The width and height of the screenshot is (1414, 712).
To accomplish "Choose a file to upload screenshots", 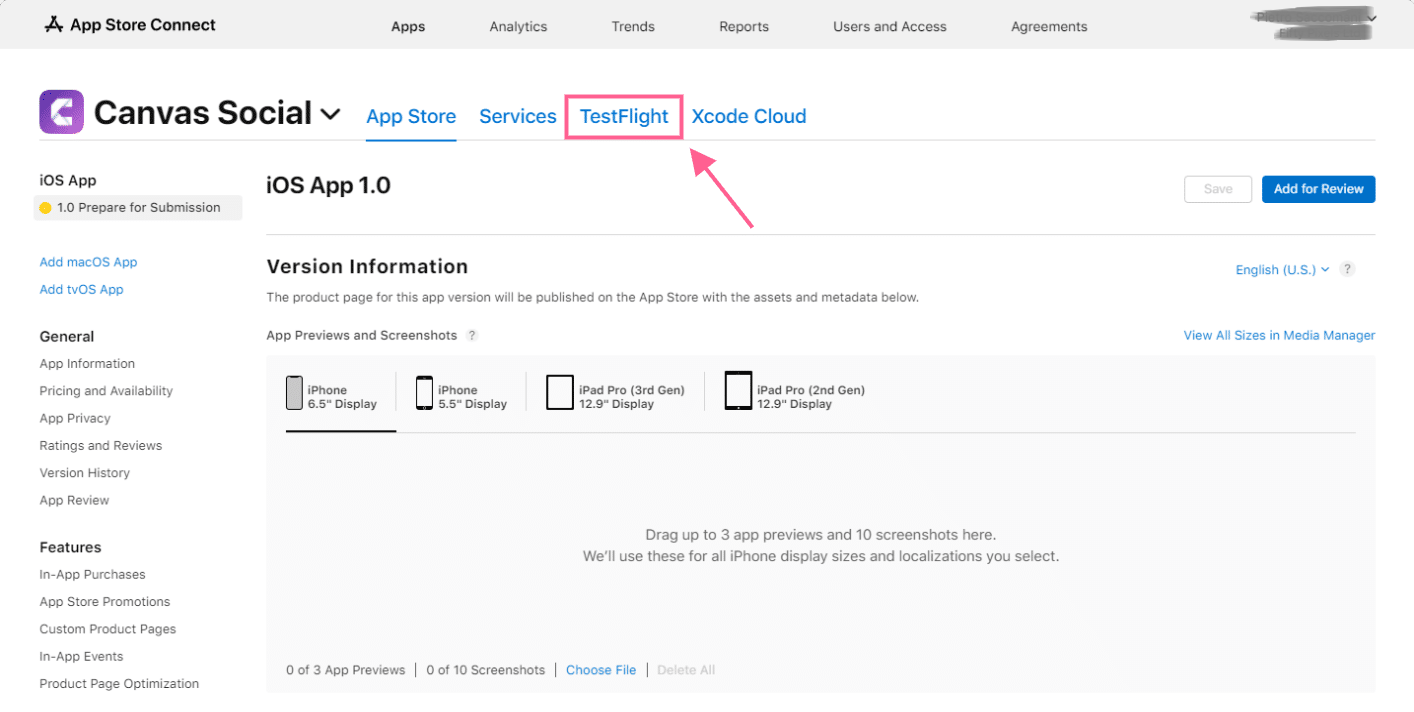I will (600, 669).
